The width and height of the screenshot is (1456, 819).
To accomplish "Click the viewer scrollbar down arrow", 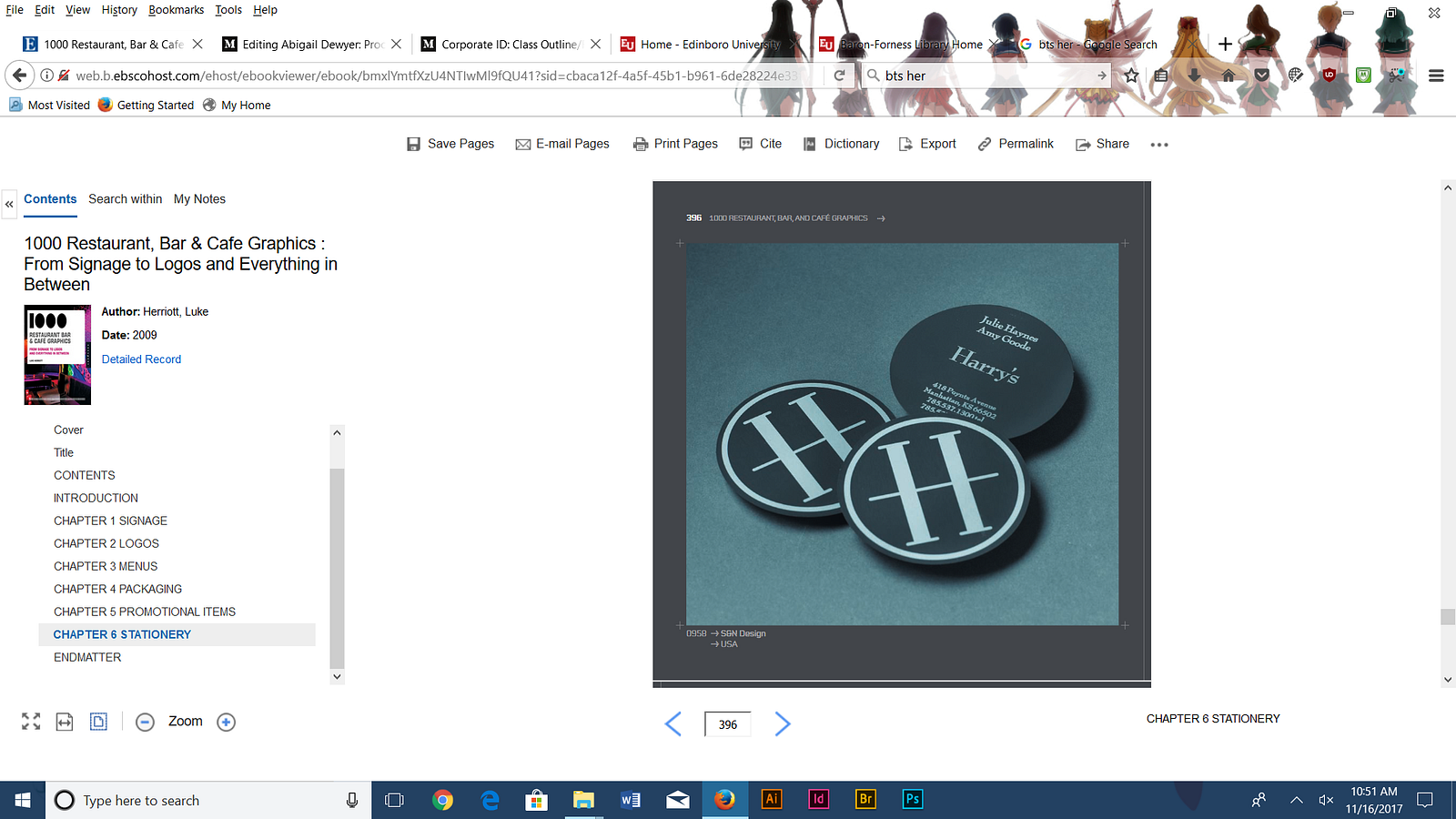I will pyautogui.click(x=1448, y=679).
